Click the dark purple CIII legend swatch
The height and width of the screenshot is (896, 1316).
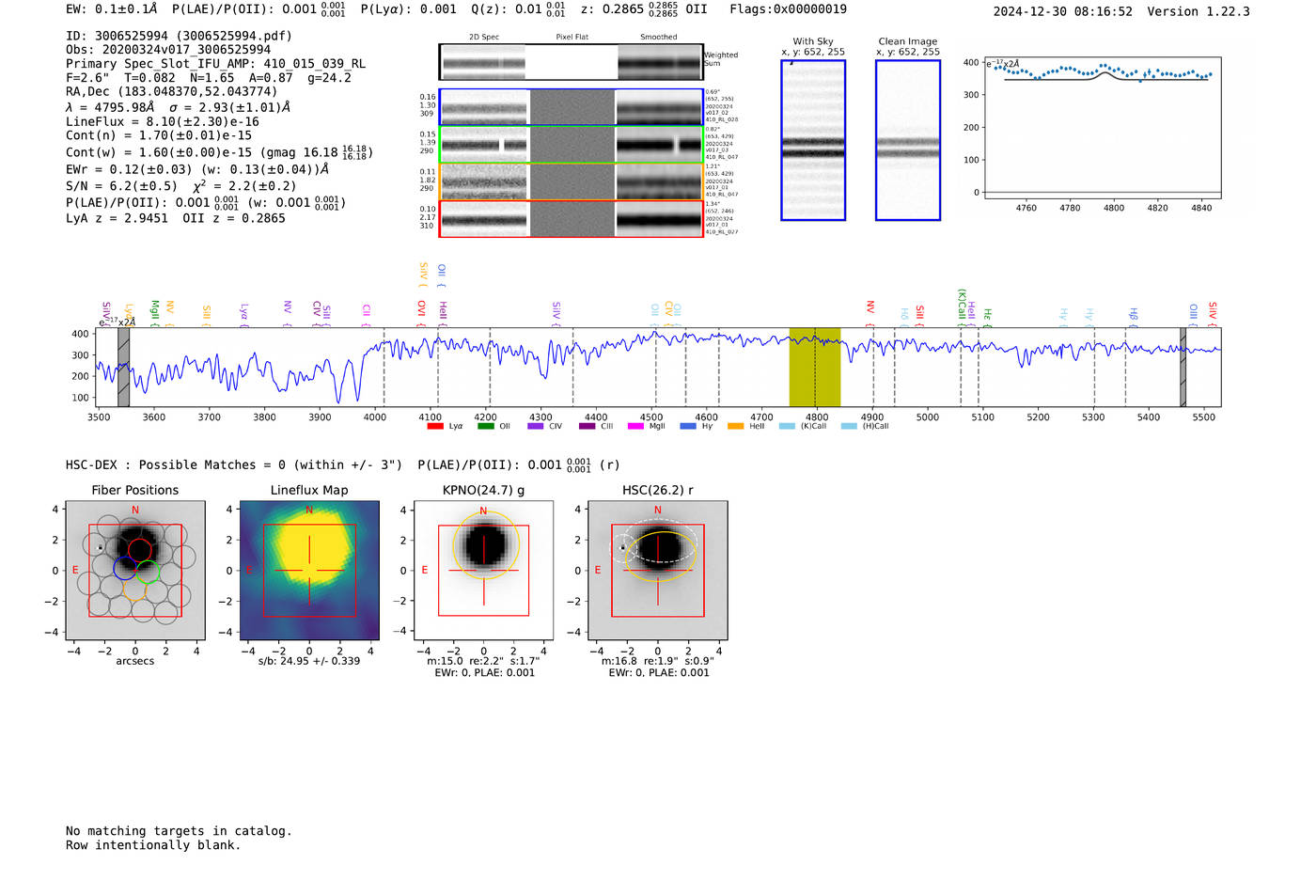pos(587,426)
